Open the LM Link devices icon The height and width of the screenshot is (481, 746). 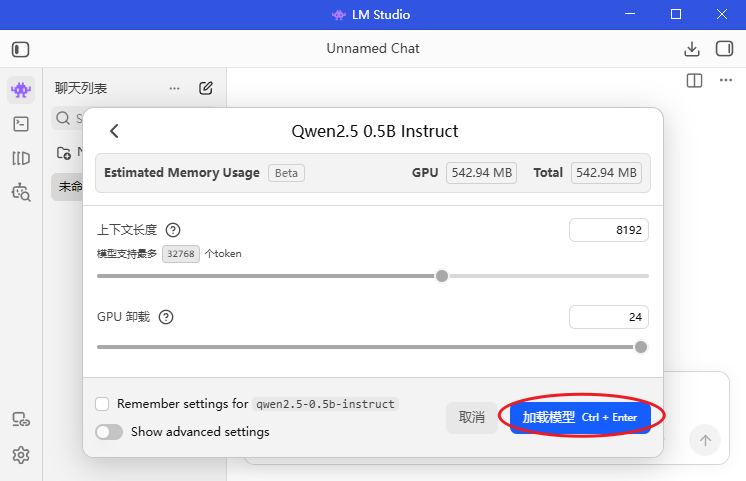(x=21, y=419)
